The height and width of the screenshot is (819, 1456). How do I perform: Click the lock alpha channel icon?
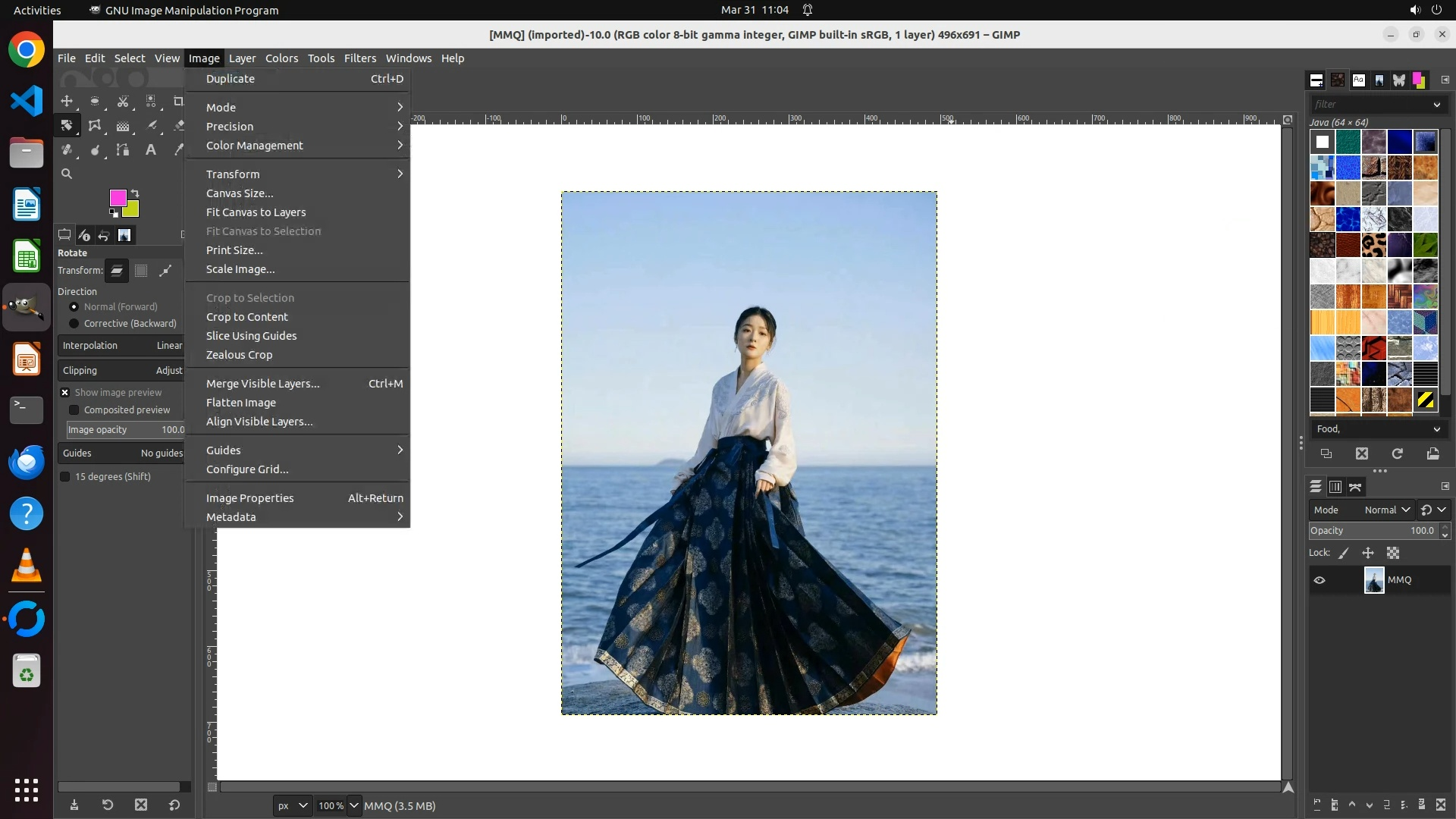tap(1393, 553)
